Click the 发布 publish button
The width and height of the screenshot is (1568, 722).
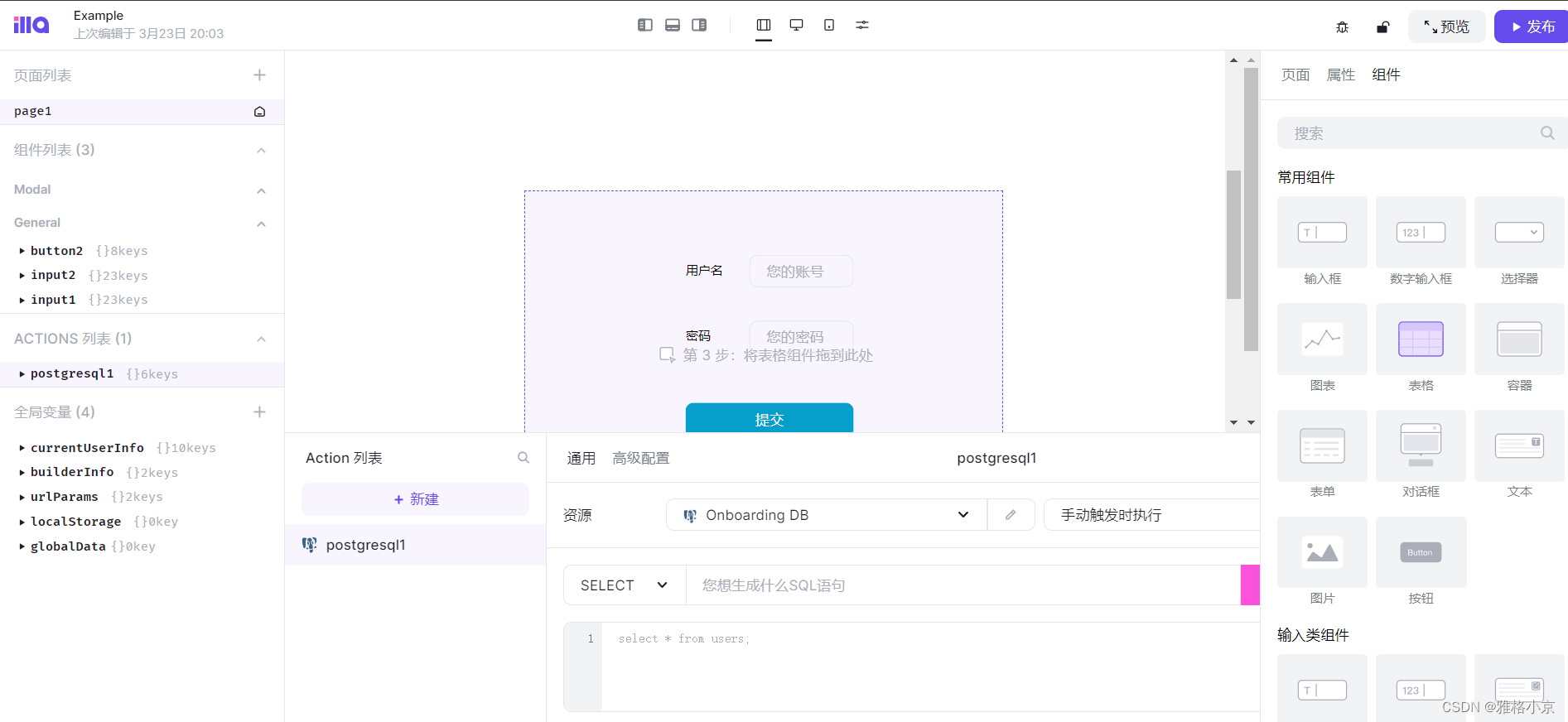point(1532,26)
